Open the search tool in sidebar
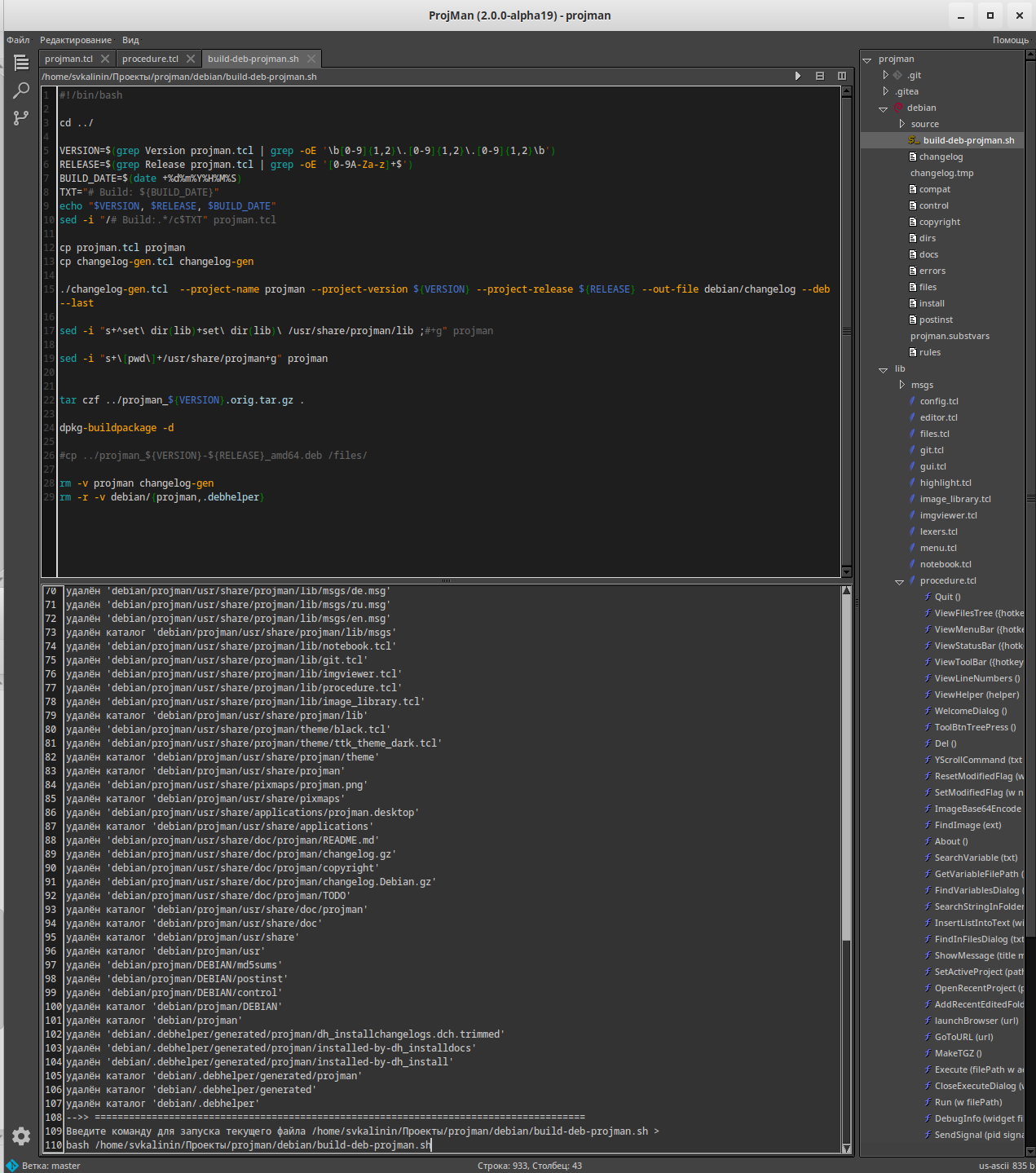Screen dimensions: 1036x1173 [20, 90]
